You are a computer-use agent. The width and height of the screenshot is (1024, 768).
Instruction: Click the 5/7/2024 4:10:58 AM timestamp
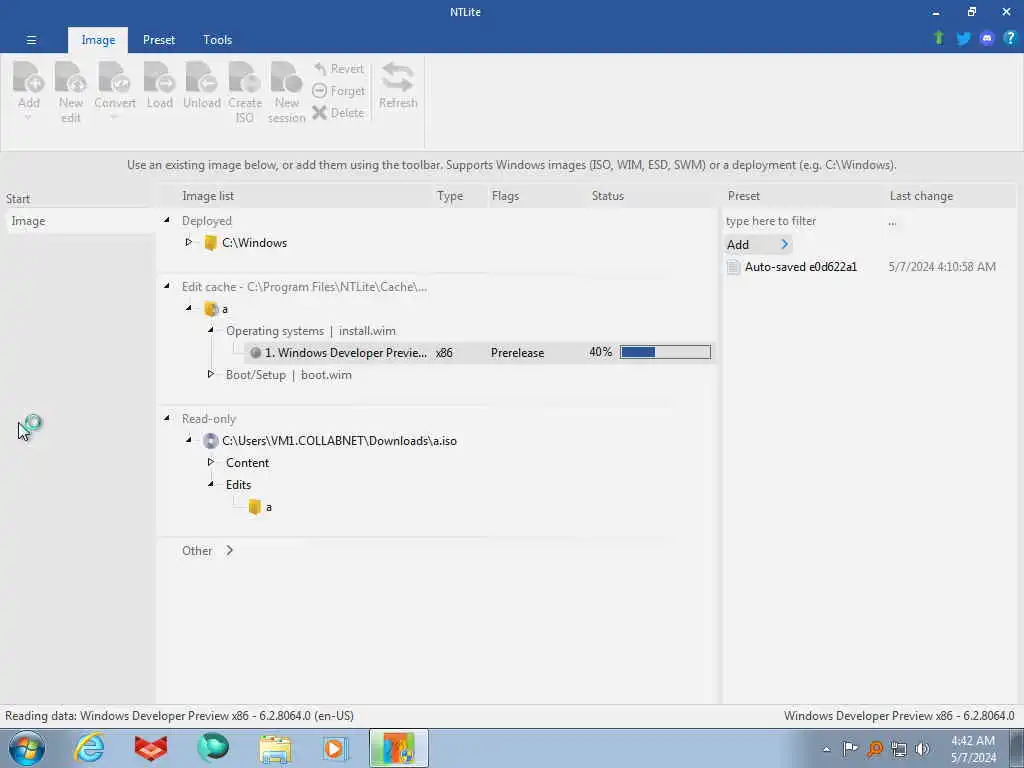point(942,266)
